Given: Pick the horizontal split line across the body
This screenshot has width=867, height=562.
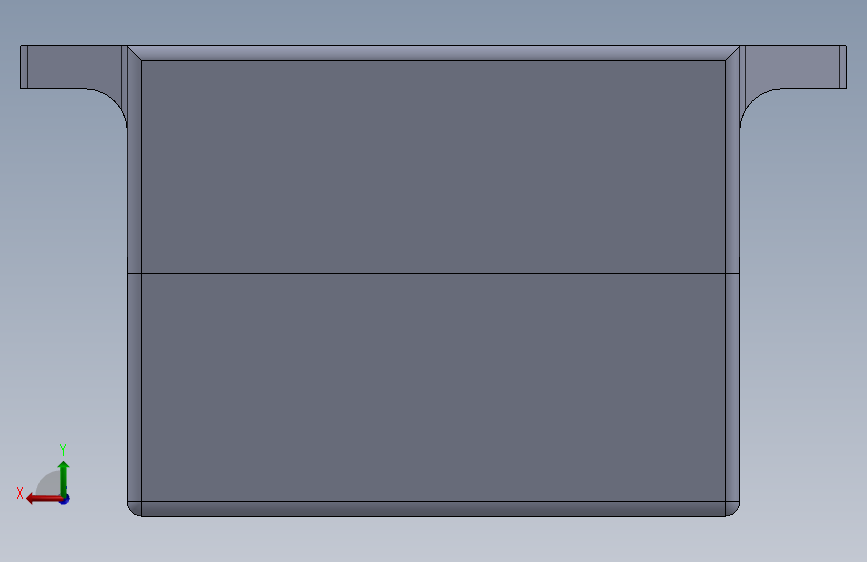Looking at the screenshot, I should (433, 273).
